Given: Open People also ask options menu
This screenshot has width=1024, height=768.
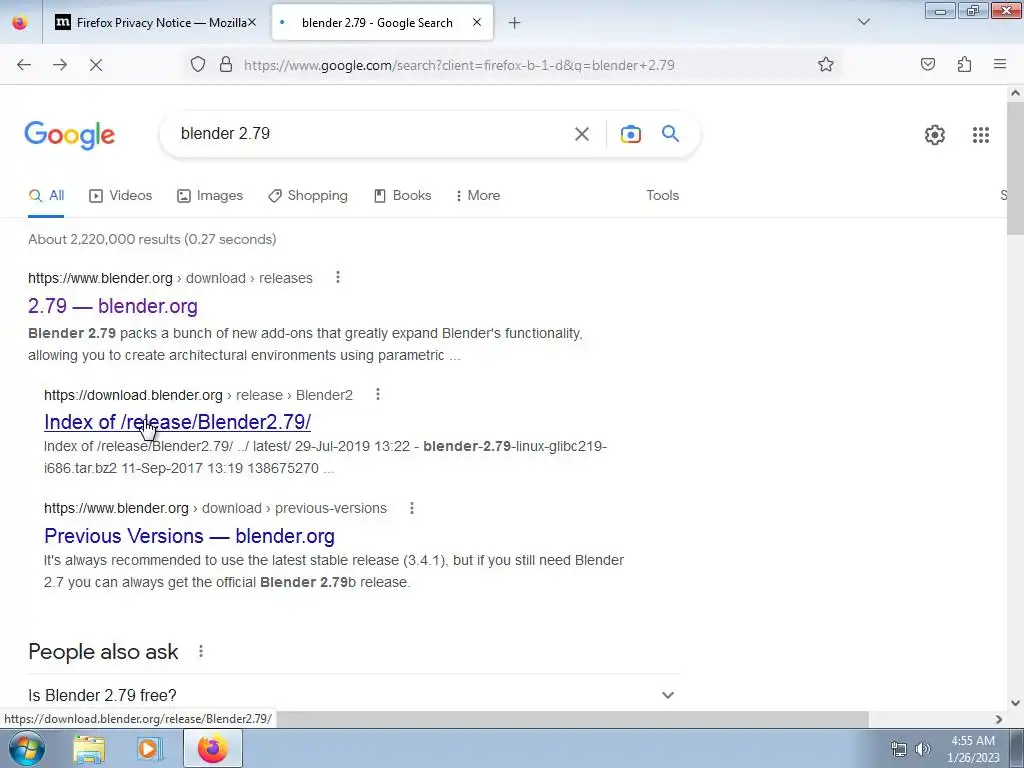Looking at the screenshot, I should click(x=201, y=651).
